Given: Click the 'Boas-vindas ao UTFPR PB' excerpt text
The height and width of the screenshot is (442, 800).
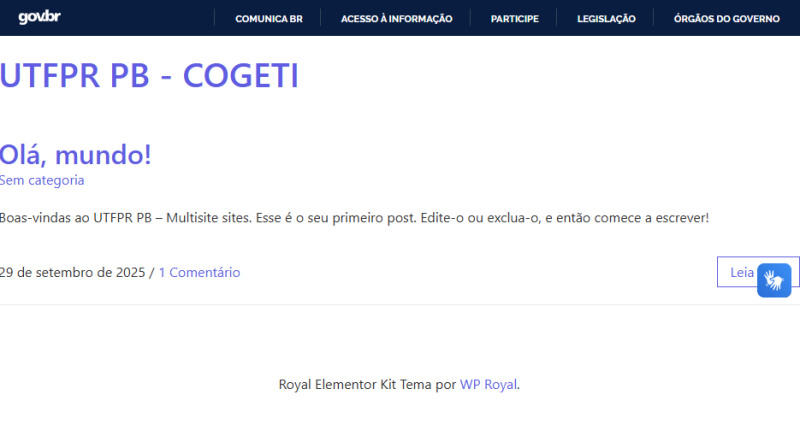Looking at the screenshot, I should (x=75, y=217).
